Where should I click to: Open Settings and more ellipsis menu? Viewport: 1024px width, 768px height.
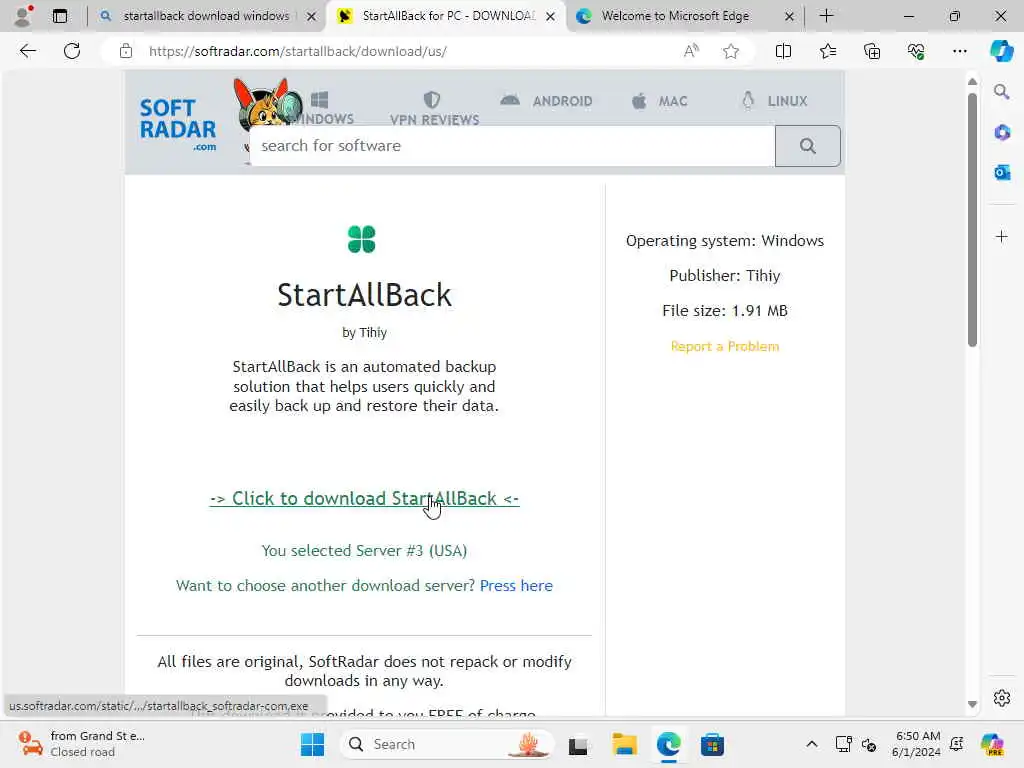[959, 51]
